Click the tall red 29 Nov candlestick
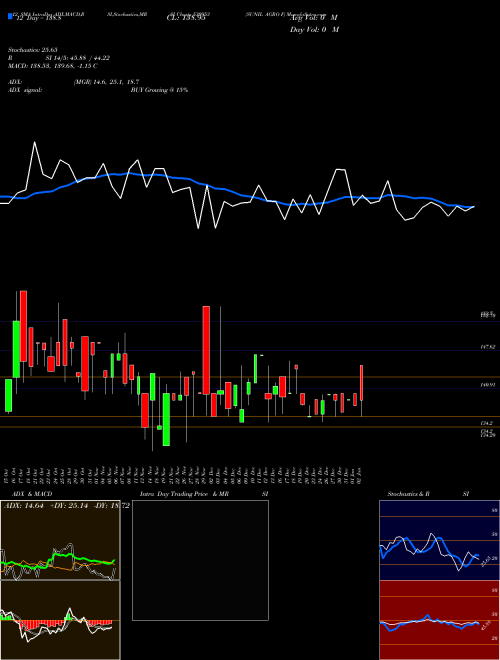The width and height of the screenshot is (500, 660). tap(206, 350)
